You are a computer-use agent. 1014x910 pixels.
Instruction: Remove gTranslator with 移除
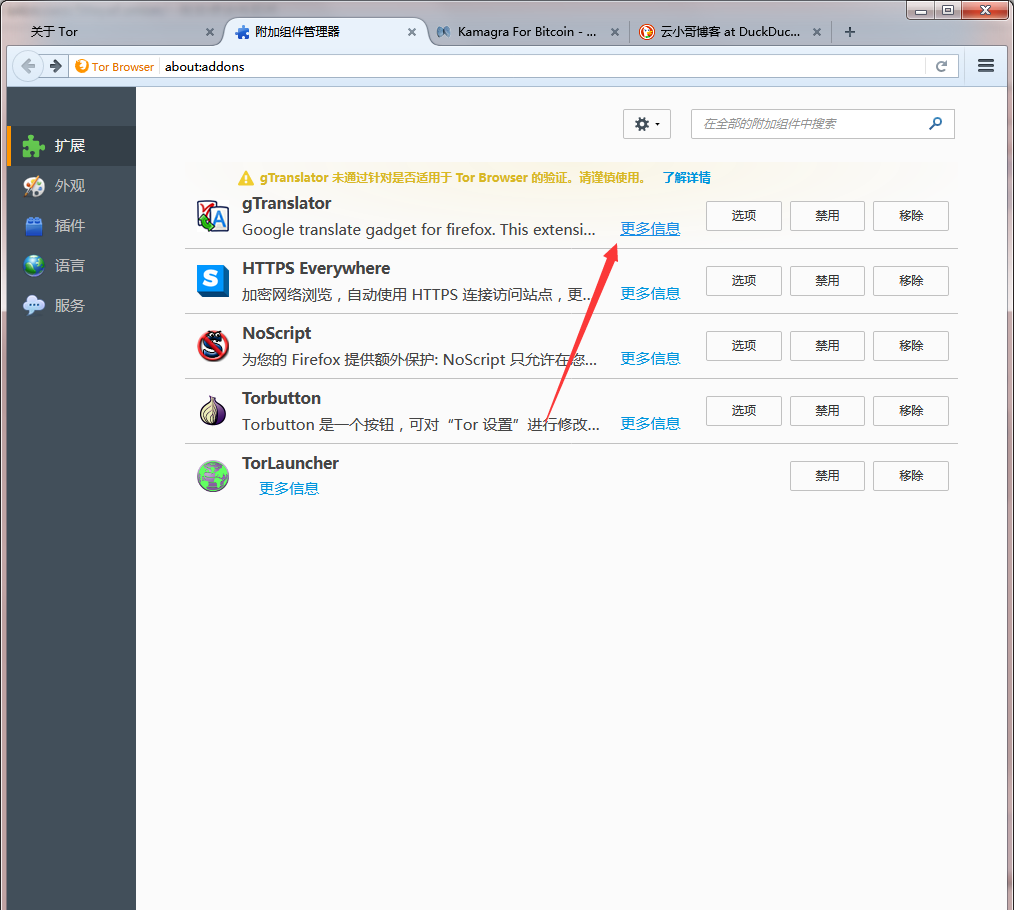click(911, 216)
